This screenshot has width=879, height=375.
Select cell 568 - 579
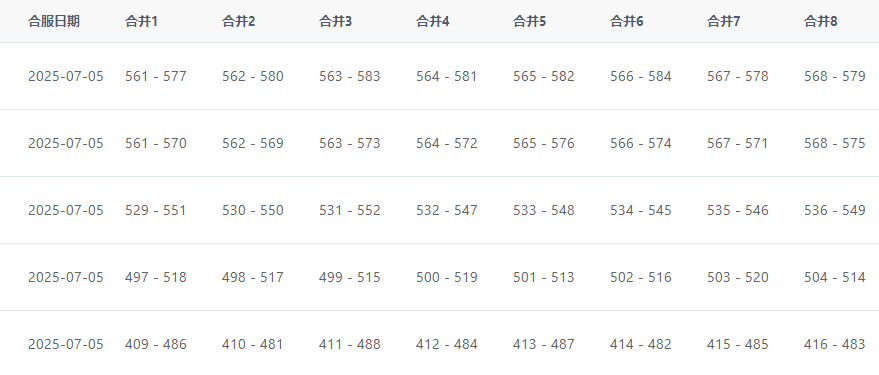pyautogui.click(x=835, y=76)
